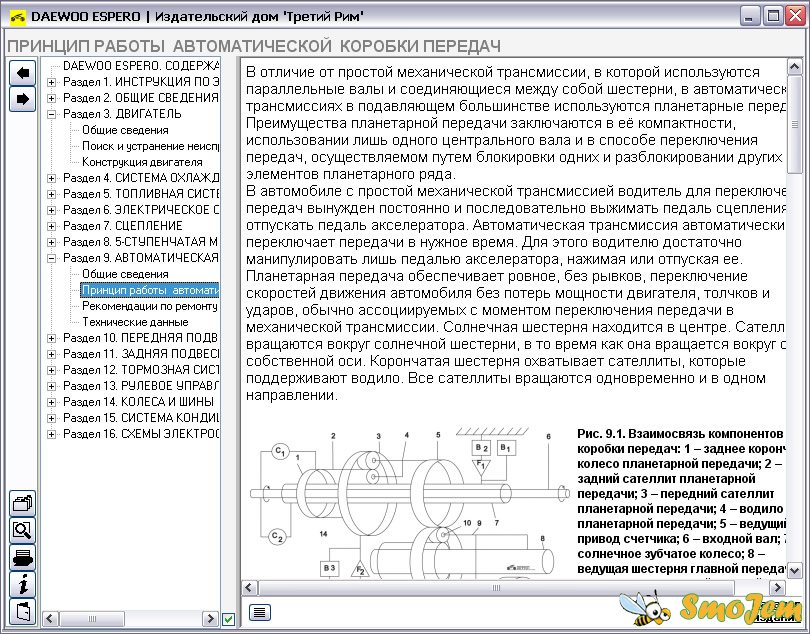Expand Раздел 6. ЭЛЕКТРИЧЕСКОЕ node

[x=51, y=210]
